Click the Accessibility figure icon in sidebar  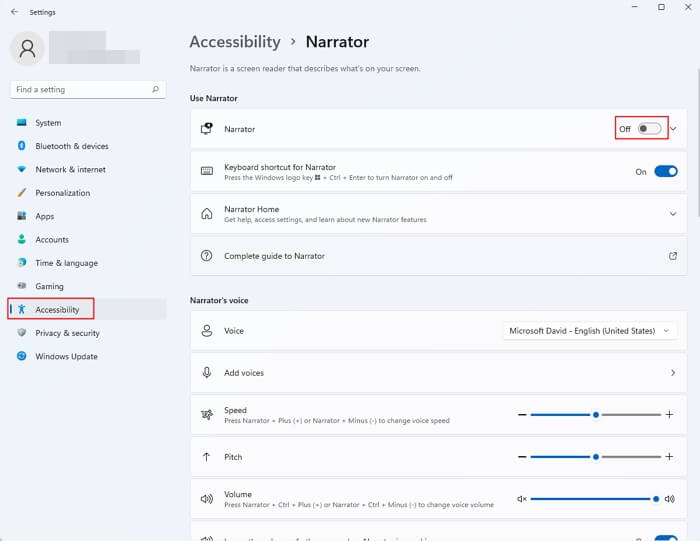point(21,309)
